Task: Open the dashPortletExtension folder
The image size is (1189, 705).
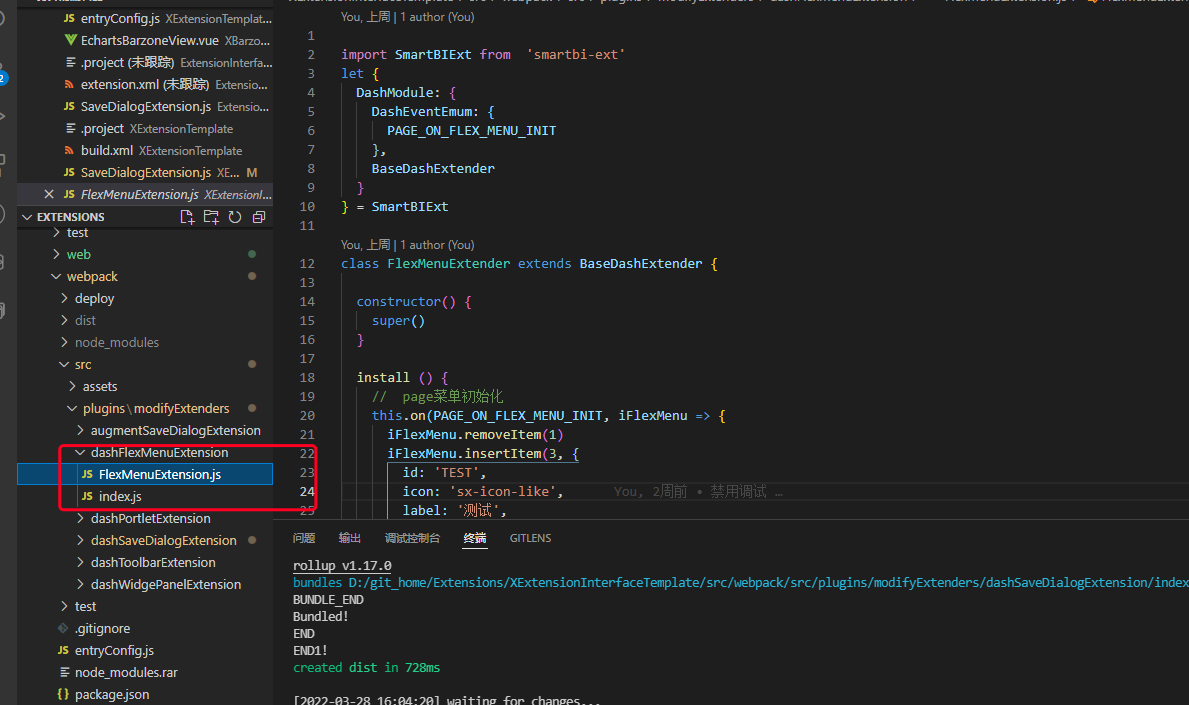Action: point(150,518)
